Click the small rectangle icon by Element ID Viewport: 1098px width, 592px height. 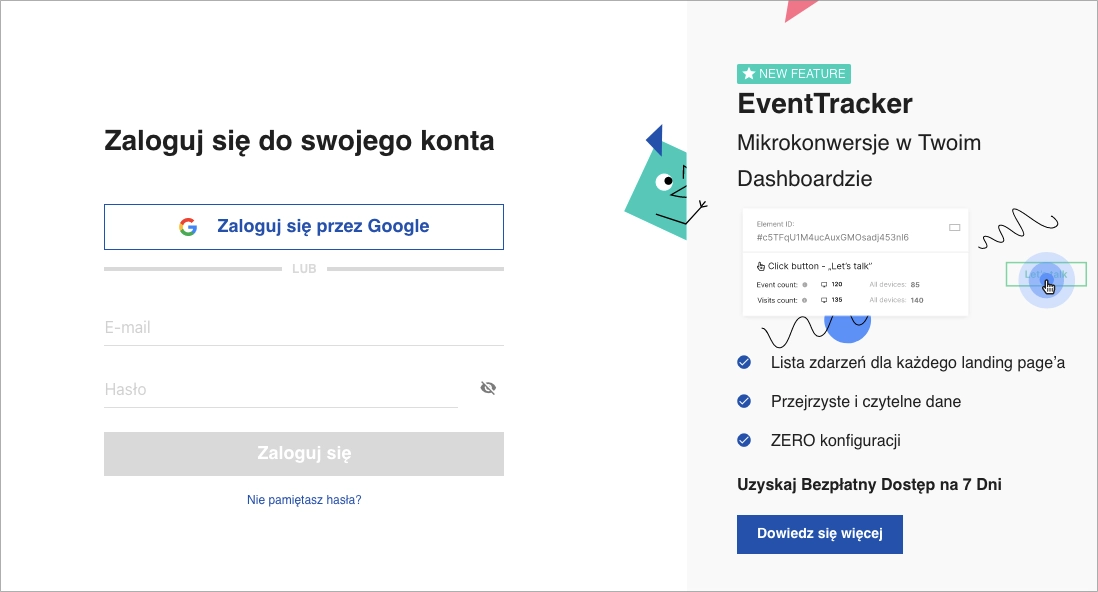click(x=954, y=228)
